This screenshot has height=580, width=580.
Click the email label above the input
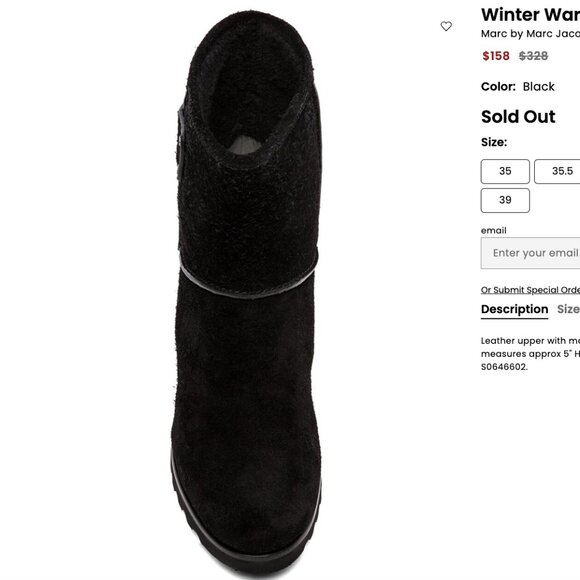point(493,230)
